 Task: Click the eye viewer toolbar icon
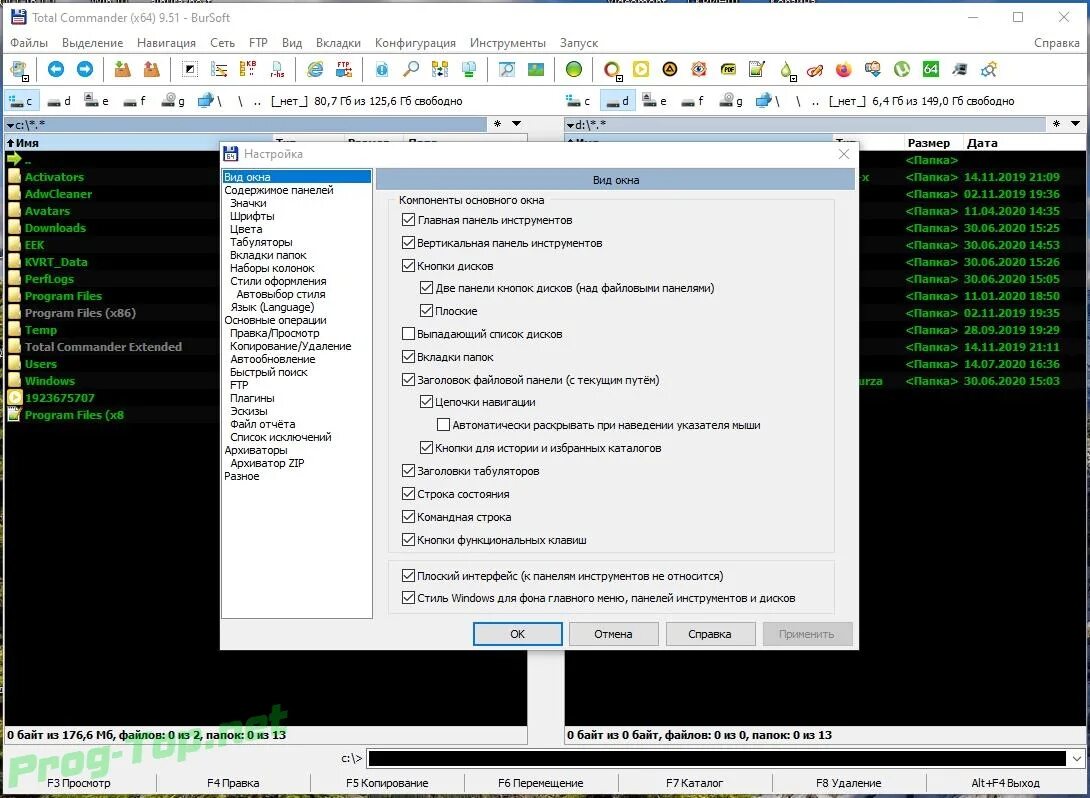[x=699, y=69]
